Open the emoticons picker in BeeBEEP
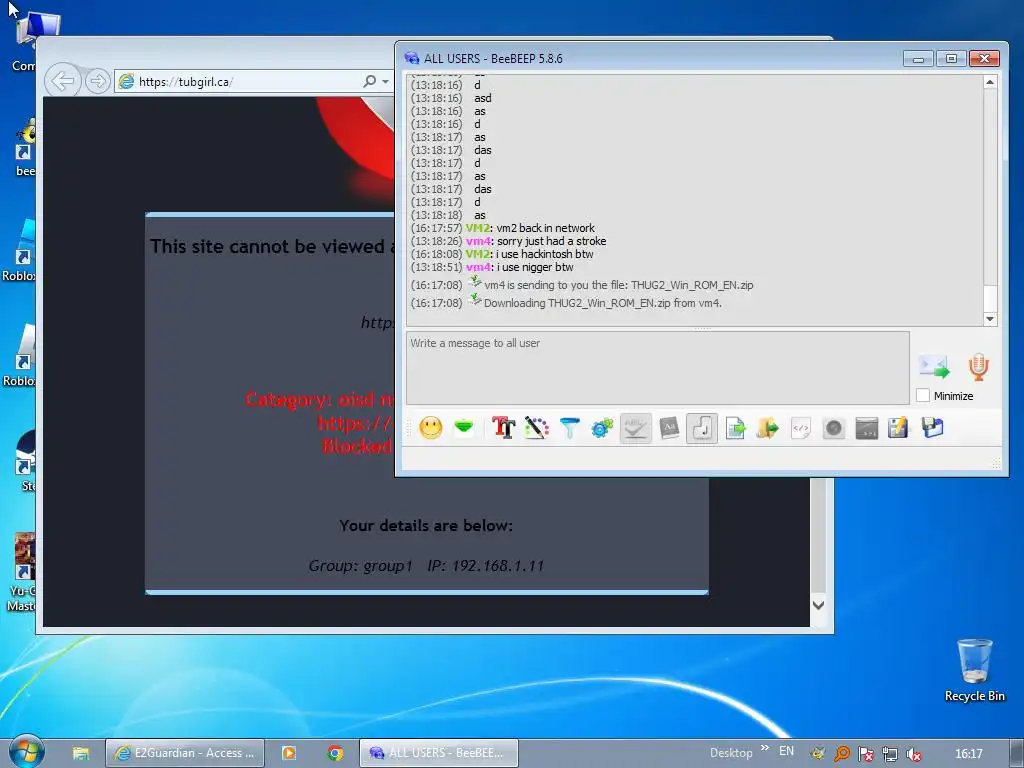The height and width of the screenshot is (768, 1024). pyautogui.click(x=430, y=428)
